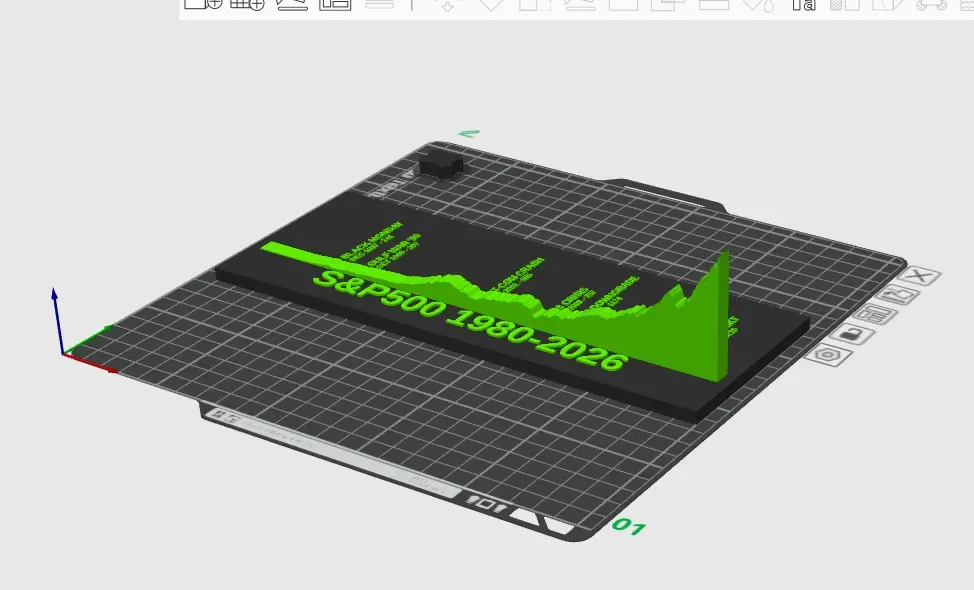Click the Add object cube icon

pyautogui.click(x=203, y=4)
